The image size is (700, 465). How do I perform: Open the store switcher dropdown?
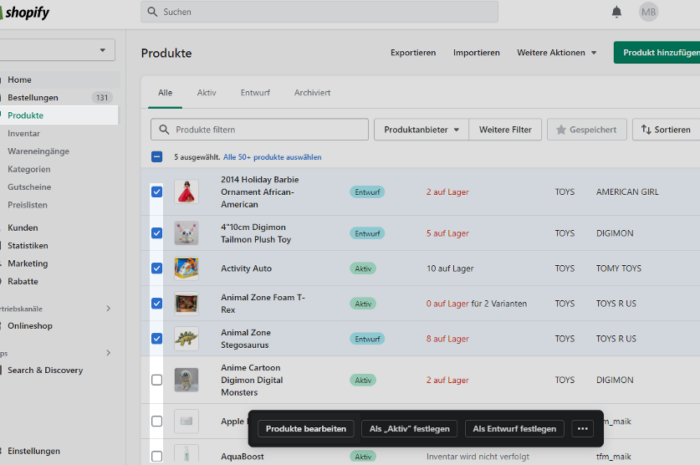tap(57, 50)
